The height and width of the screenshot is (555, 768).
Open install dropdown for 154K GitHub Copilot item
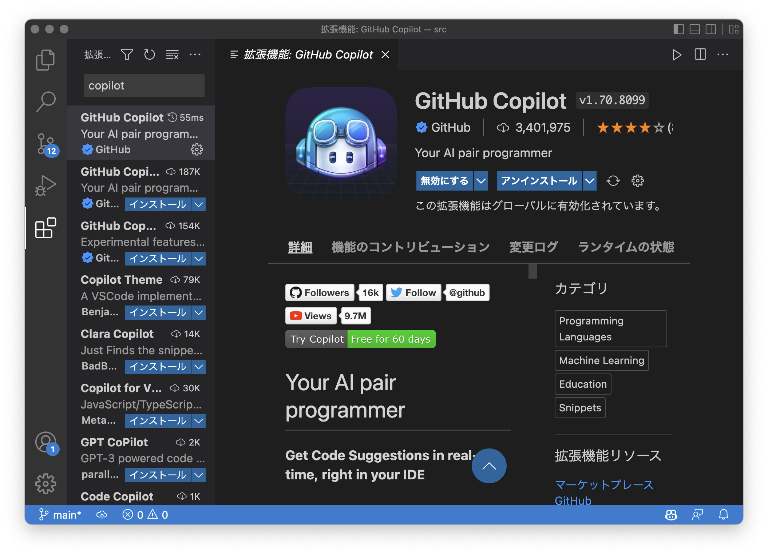coord(198,258)
